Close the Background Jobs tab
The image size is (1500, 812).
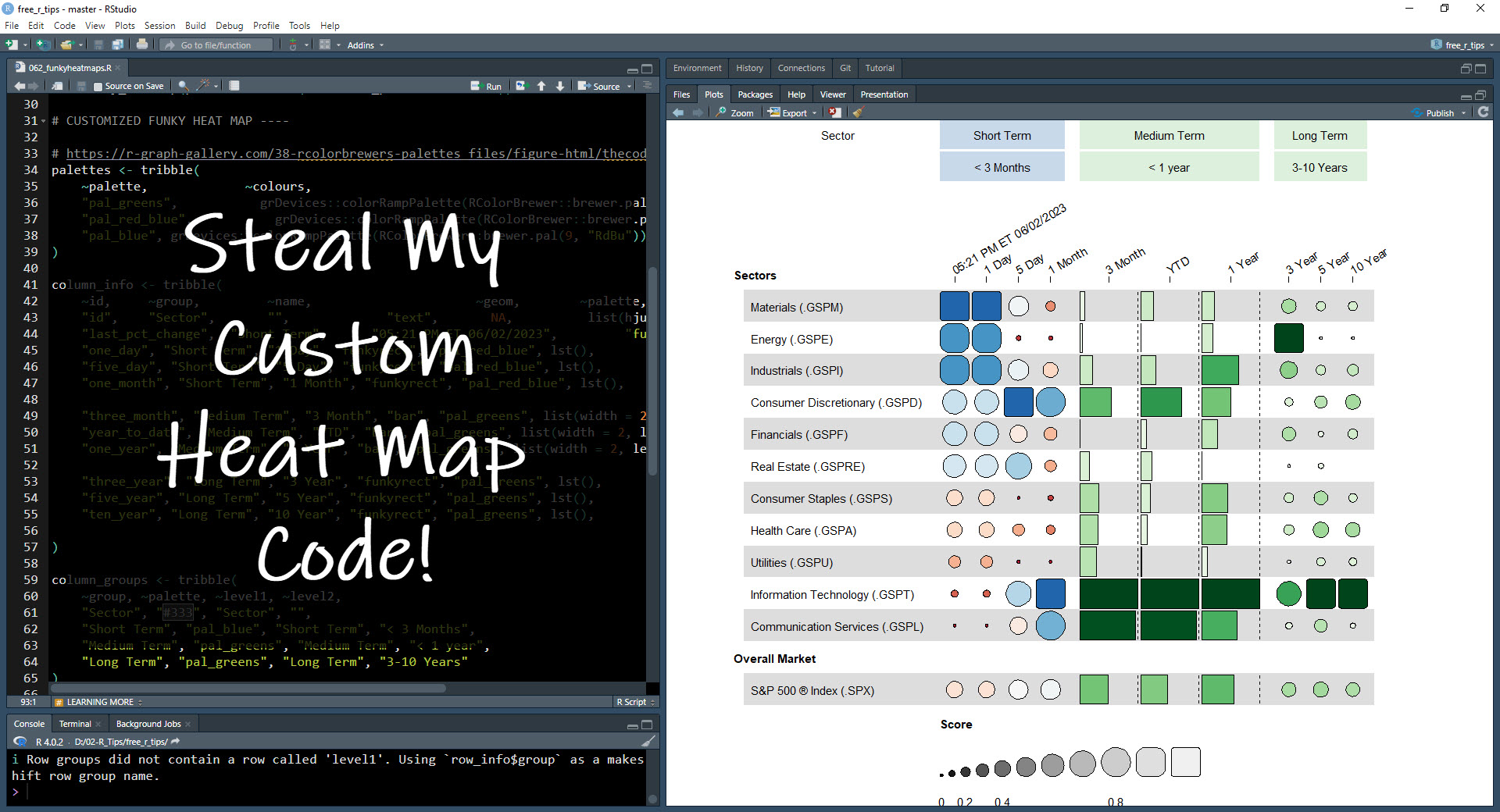click(188, 725)
